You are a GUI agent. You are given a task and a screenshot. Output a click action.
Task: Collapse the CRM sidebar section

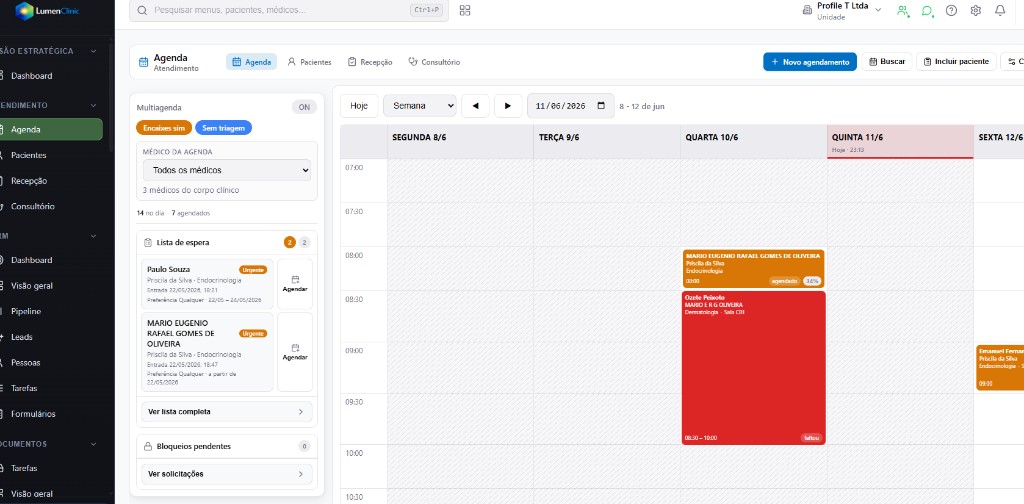tap(93, 236)
